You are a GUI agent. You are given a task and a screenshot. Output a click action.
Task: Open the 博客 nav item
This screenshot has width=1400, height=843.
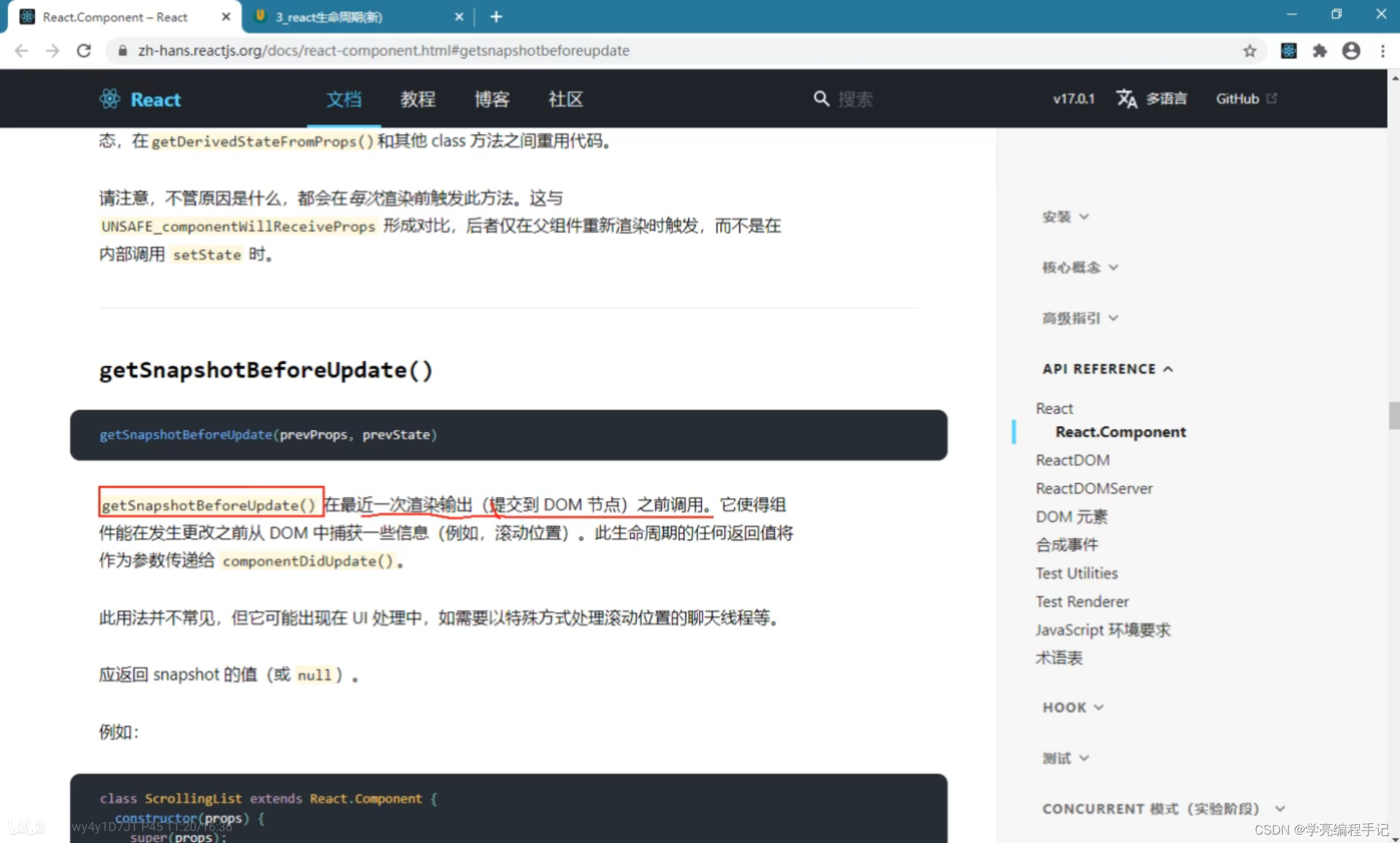click(x=492, y=99)
